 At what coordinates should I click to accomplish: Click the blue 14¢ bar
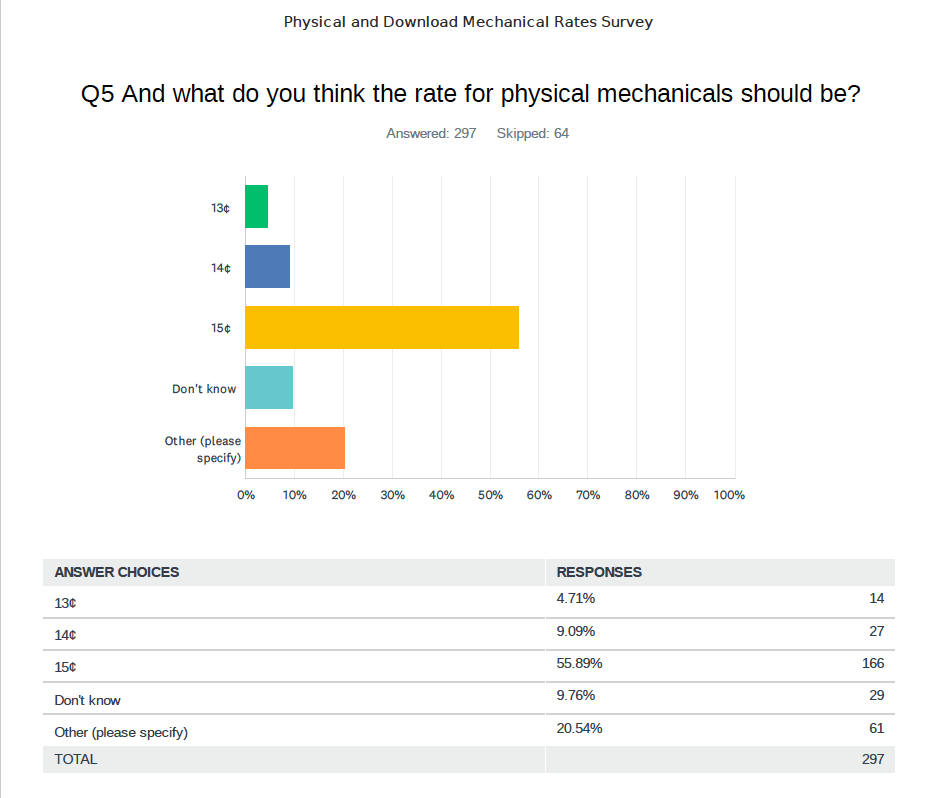click(x=267, y=267)
